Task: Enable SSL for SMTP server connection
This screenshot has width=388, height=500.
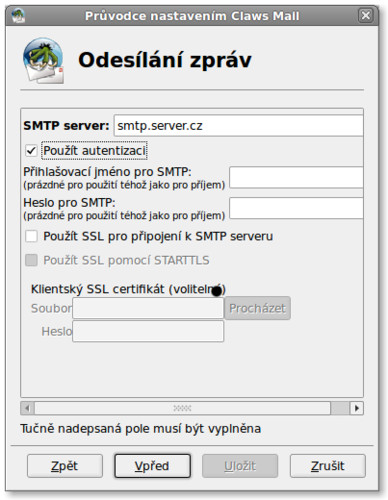Action: [31, 236]
